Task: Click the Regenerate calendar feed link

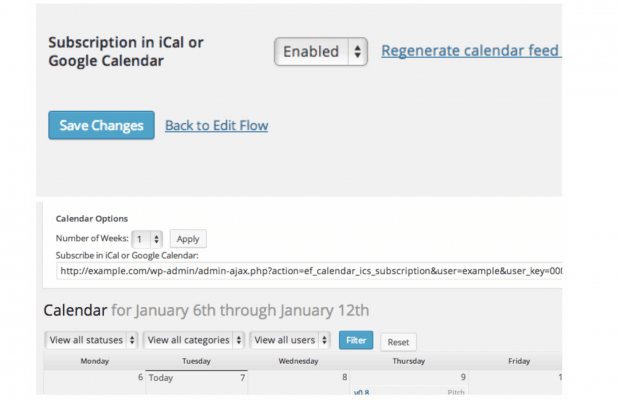Action: coord(471,51)
